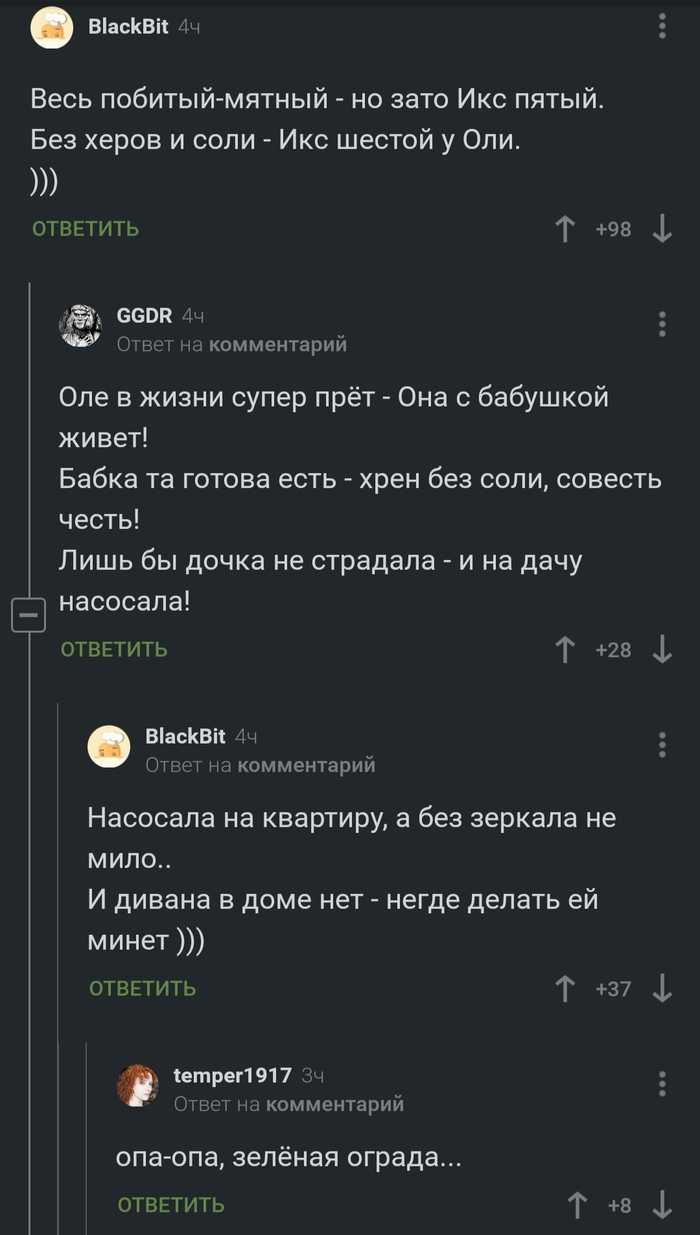The image size is (700, 1235).
Task: Downvote temper1917's +8 comment
Action: pos(661,1205)
